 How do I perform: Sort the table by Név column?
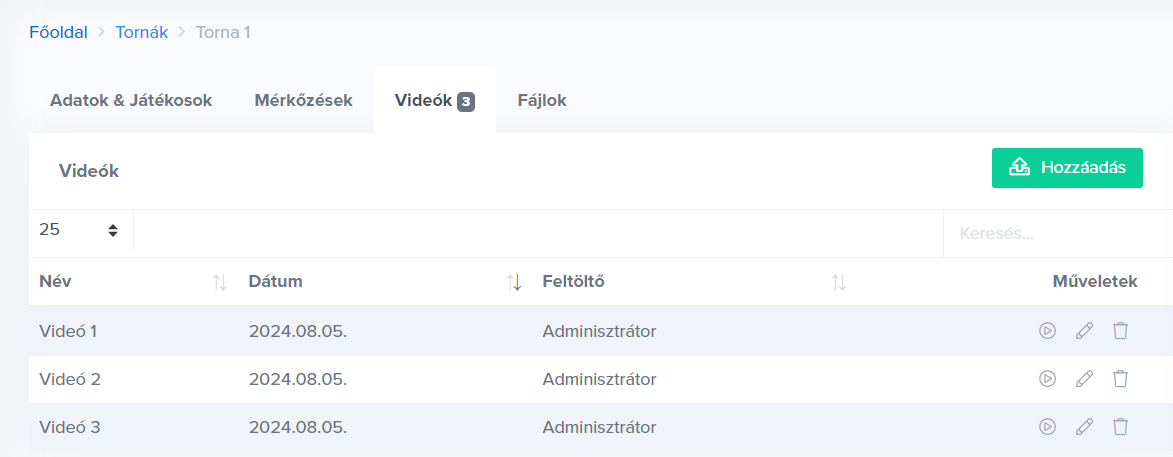coord(220,283)
